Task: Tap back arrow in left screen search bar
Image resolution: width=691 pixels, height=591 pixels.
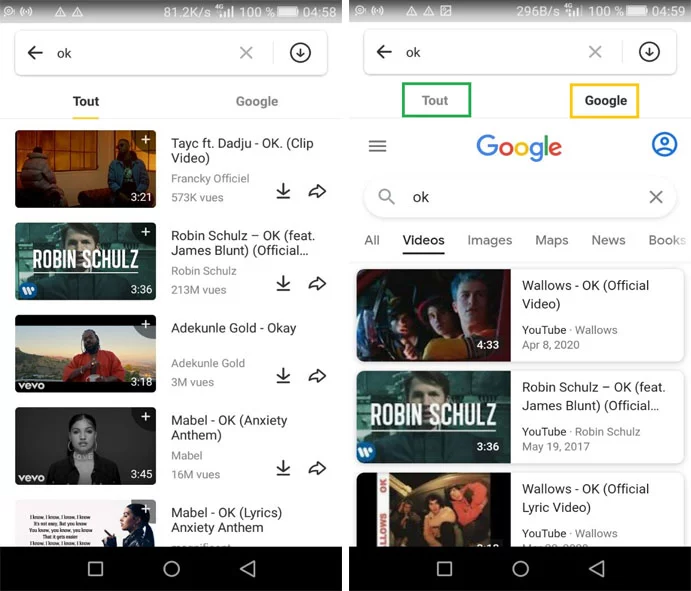Action: pos(35,53)
